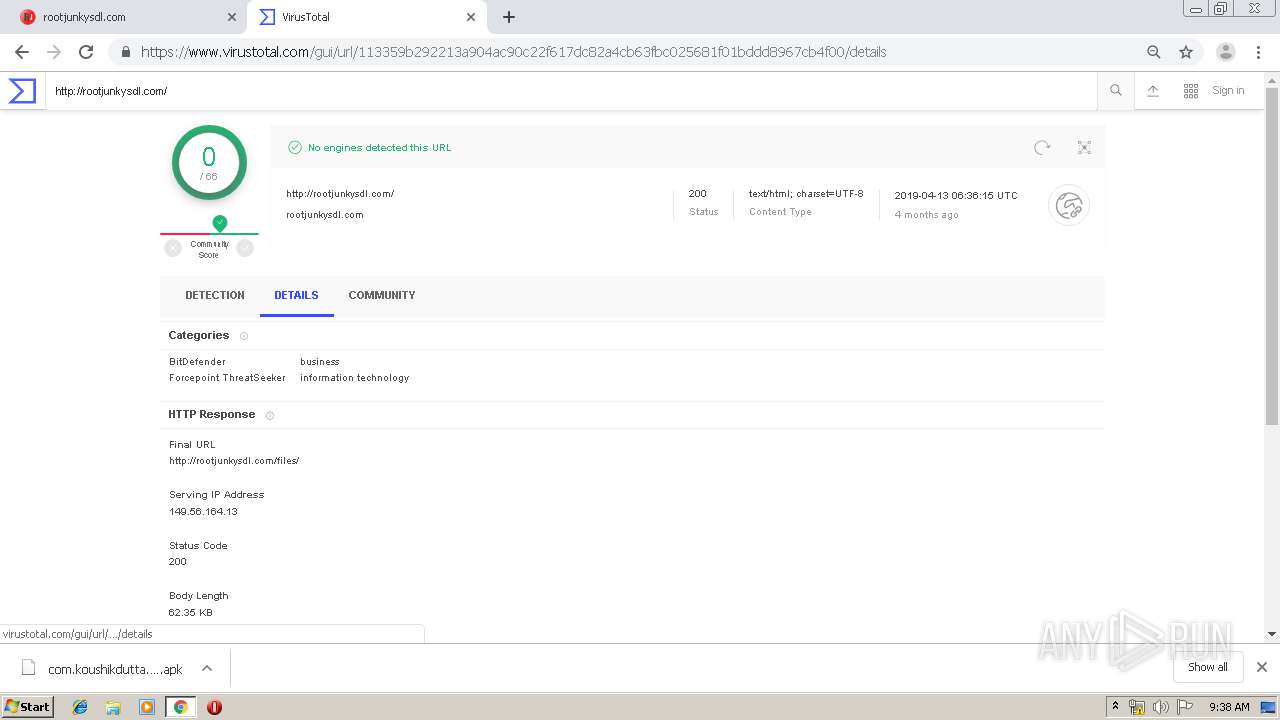Vote harmless with community check icon
The height and width of the screenshot is (720, 1280).
(245, 248)
